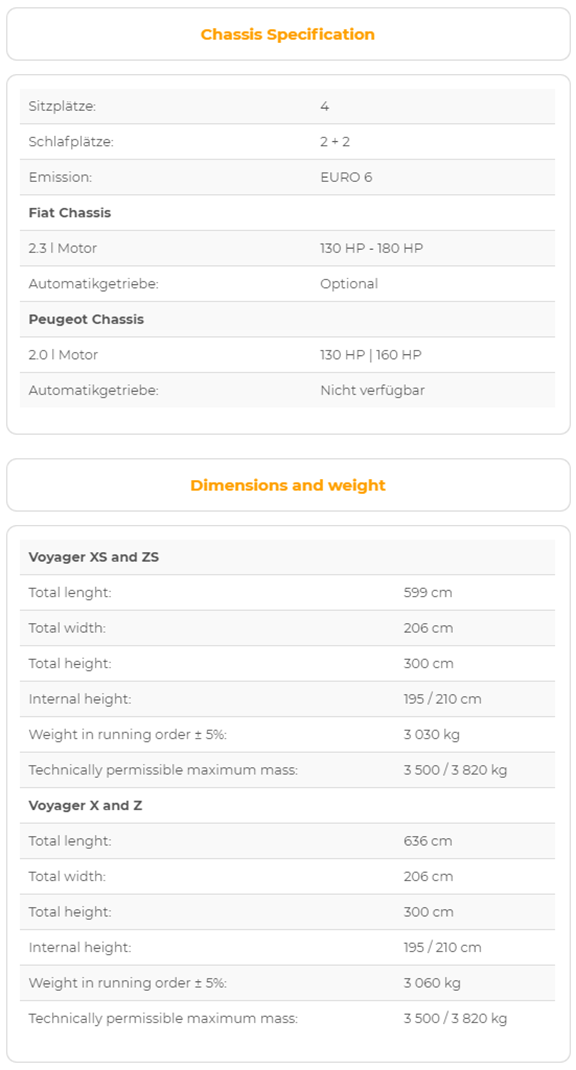Screen dimensions: 576x1070
Task: Click the 3 060 kg weight value
Action: pos(433,983)
